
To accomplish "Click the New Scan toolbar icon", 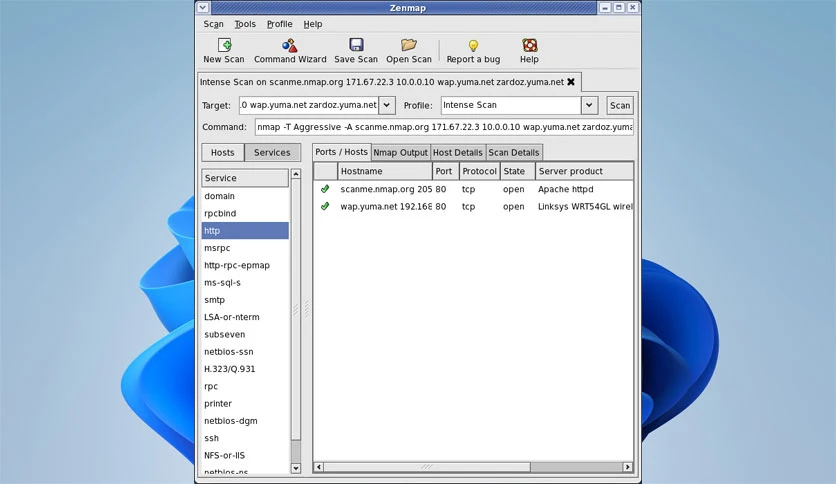I will tap(224, 45).
